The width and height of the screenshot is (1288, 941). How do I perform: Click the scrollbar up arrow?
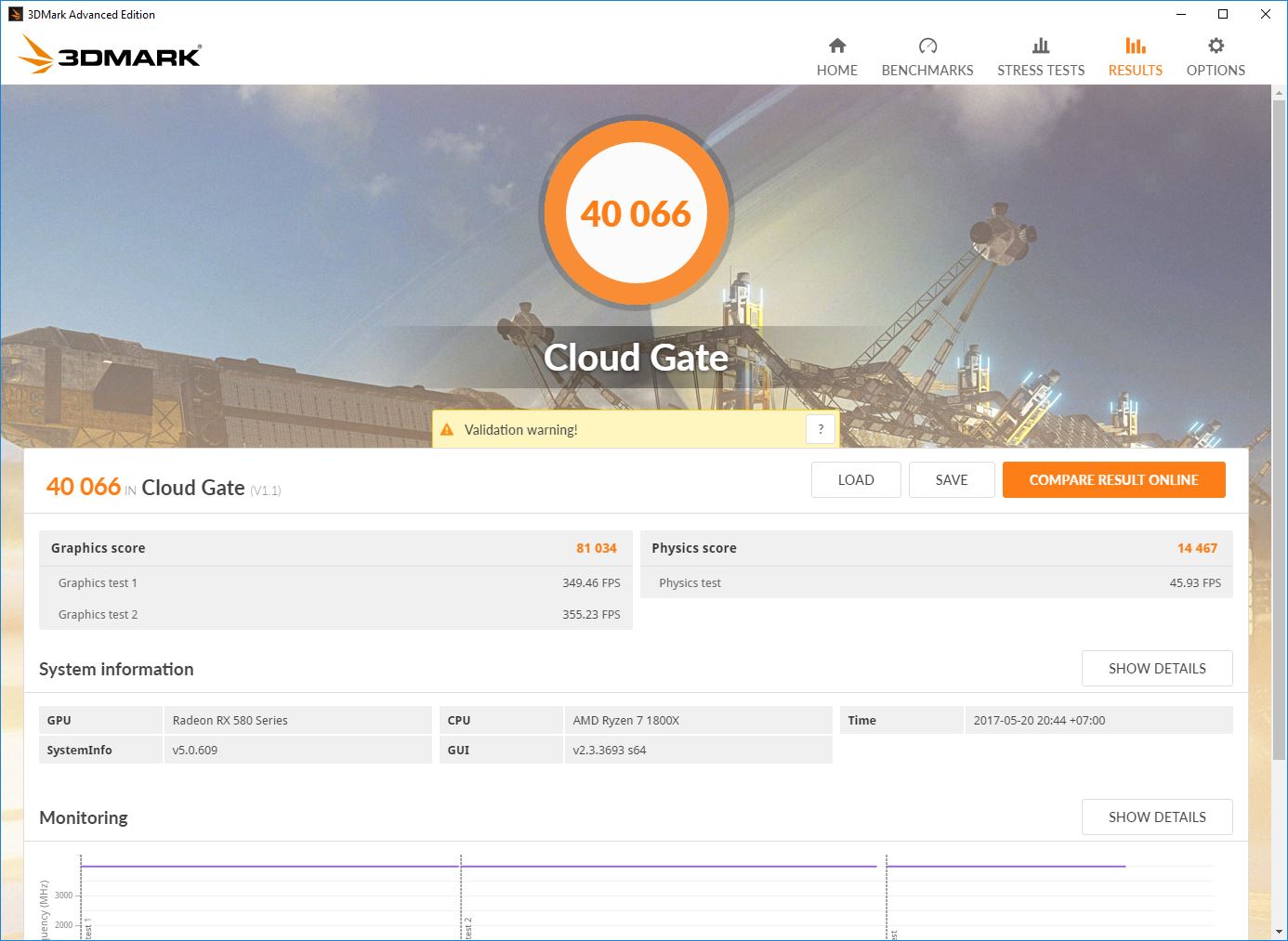point(1279,93)
